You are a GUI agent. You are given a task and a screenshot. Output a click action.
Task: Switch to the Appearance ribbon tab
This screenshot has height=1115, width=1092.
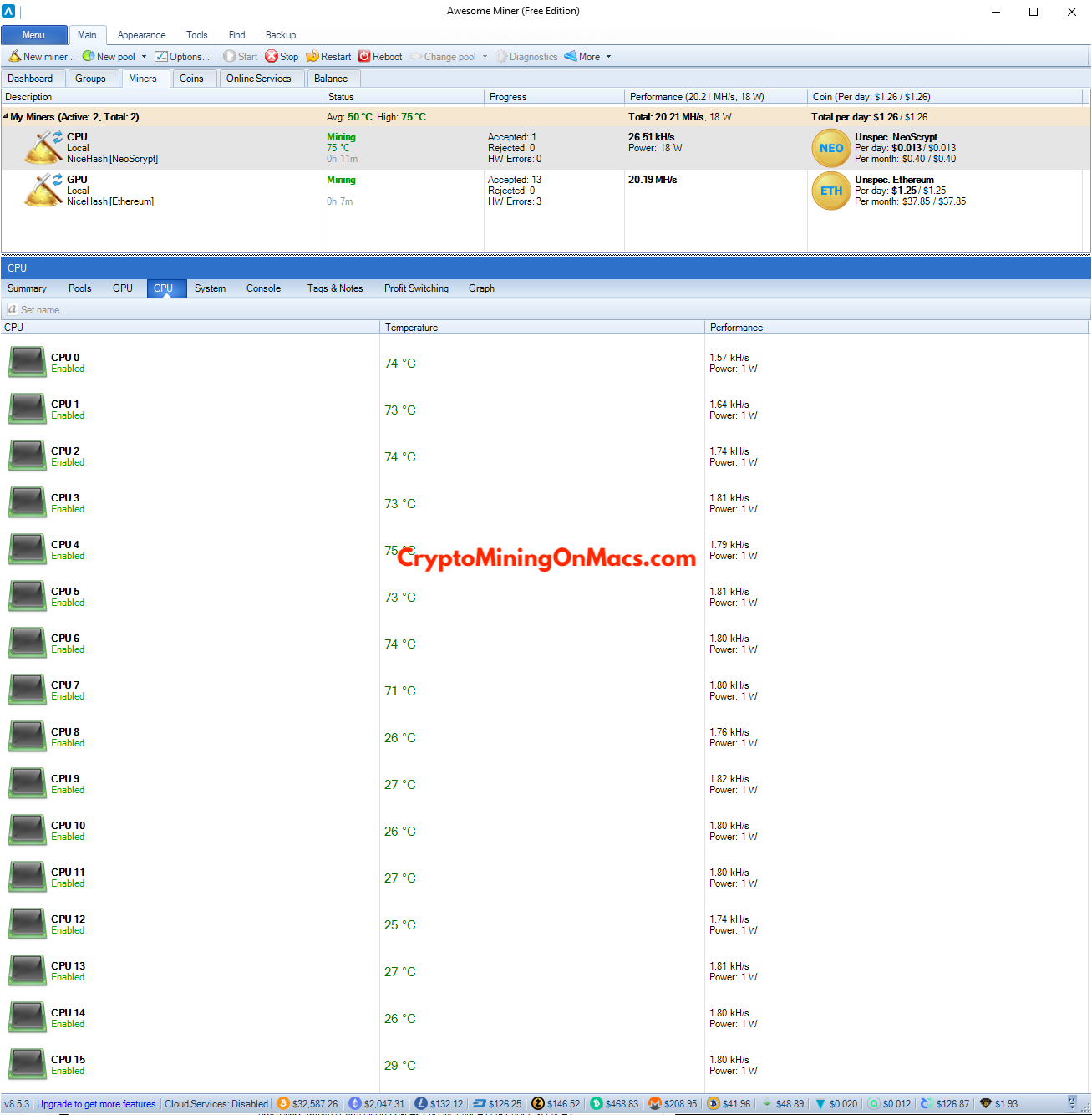[141, 35]
